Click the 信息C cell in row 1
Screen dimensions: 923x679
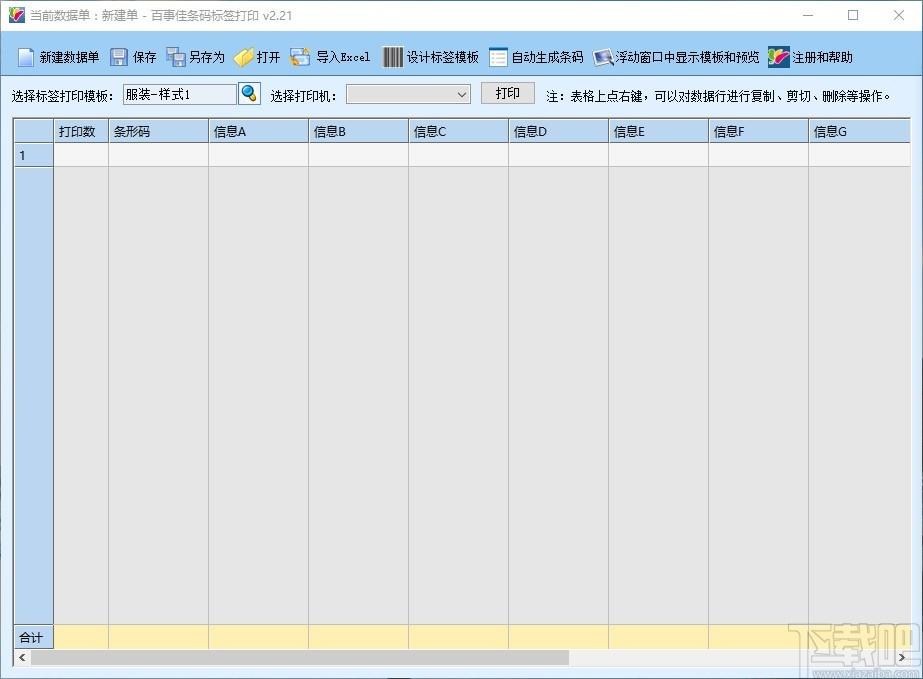[459, 155]
